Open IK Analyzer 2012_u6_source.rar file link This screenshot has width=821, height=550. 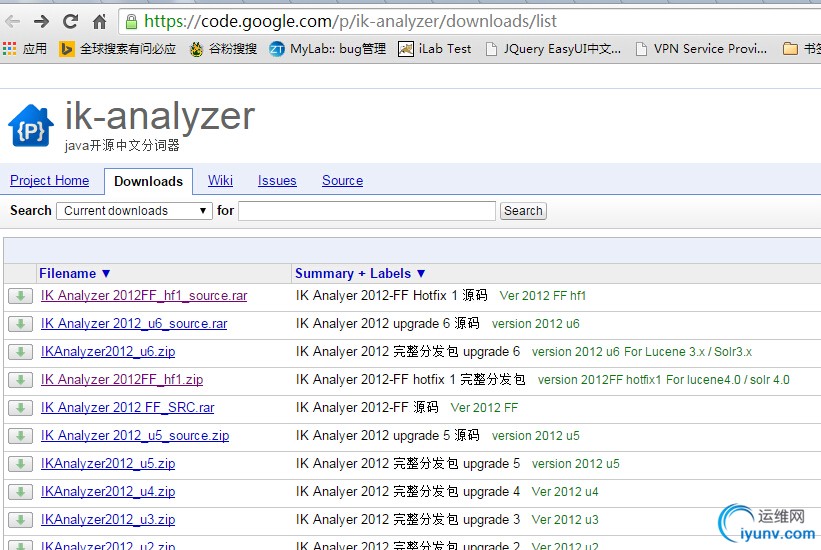click(134, 324)
